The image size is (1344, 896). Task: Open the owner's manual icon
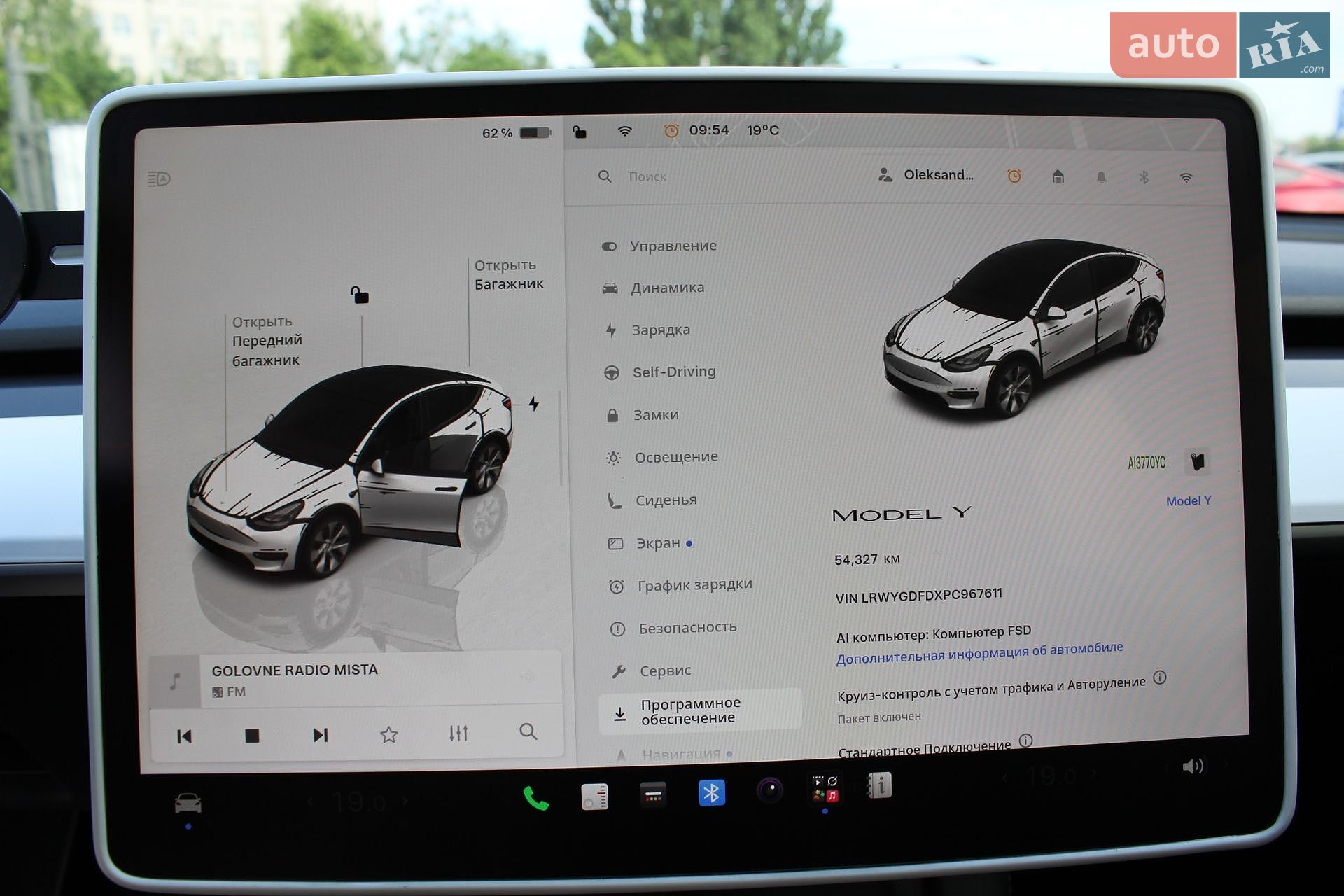[x=879, y=785]
